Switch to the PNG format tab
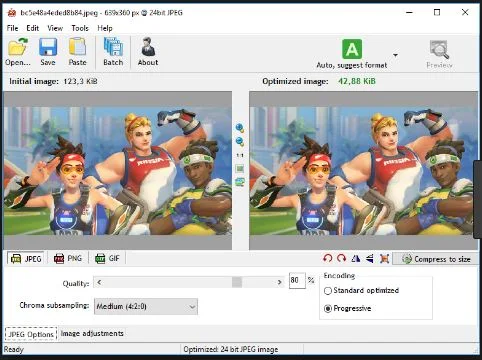 point(68,259)
